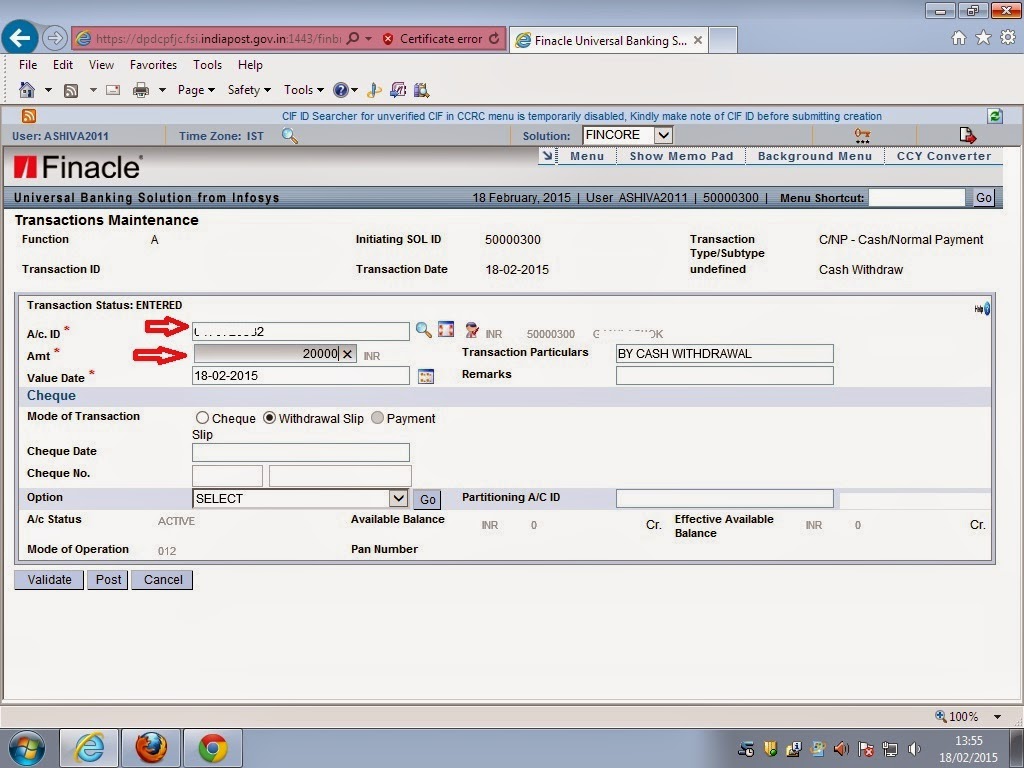Open the CCY Converter link
This screenshot has width=1024, height=768.
pos(944,156)
